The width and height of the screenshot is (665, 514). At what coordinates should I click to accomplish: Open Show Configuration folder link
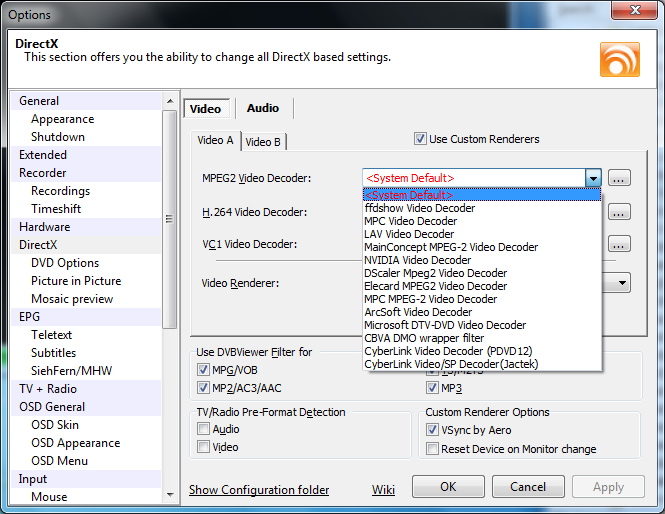pyautogui.click(x=259, y=490)
